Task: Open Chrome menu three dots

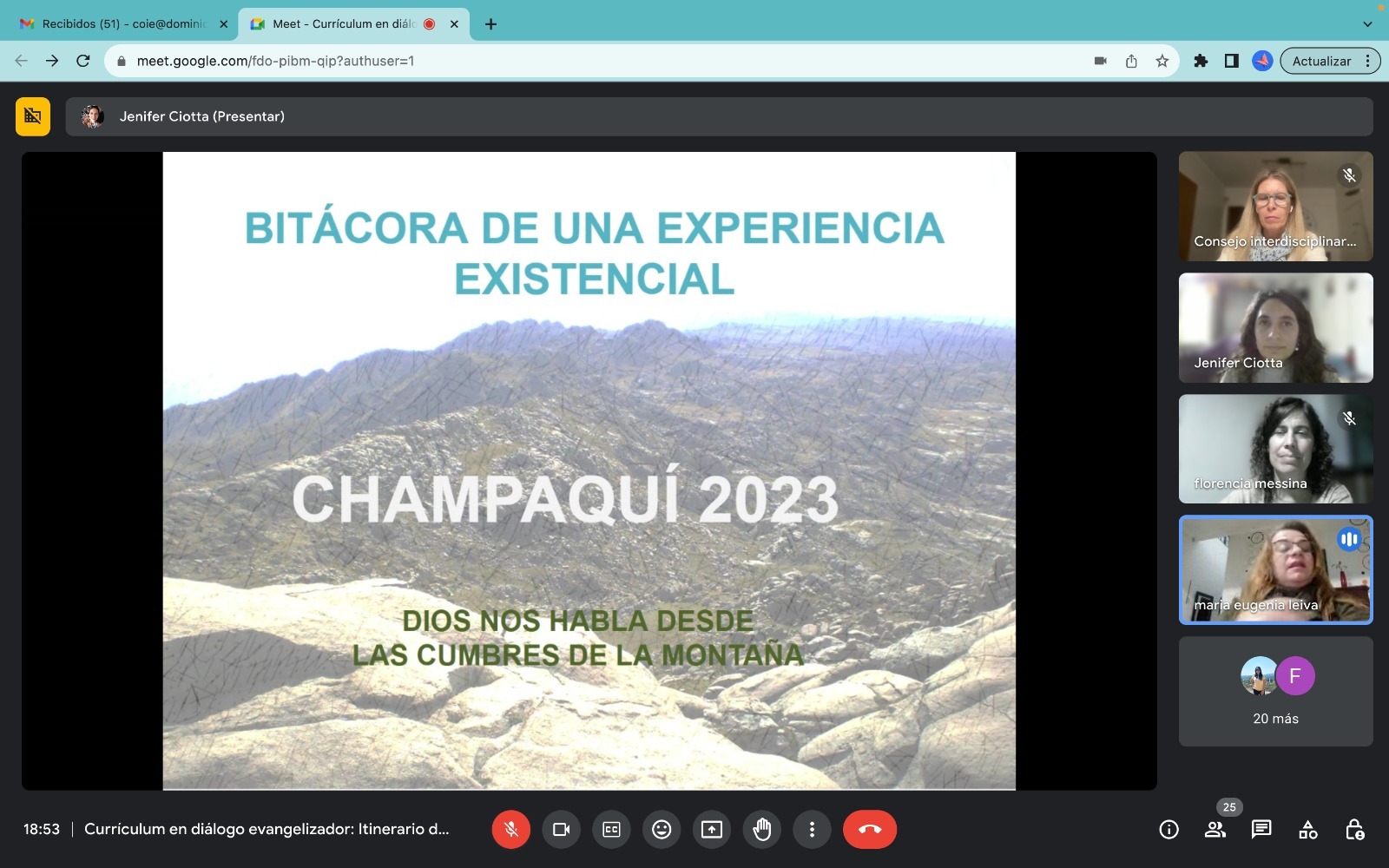Action: (x=1368, y=61)
